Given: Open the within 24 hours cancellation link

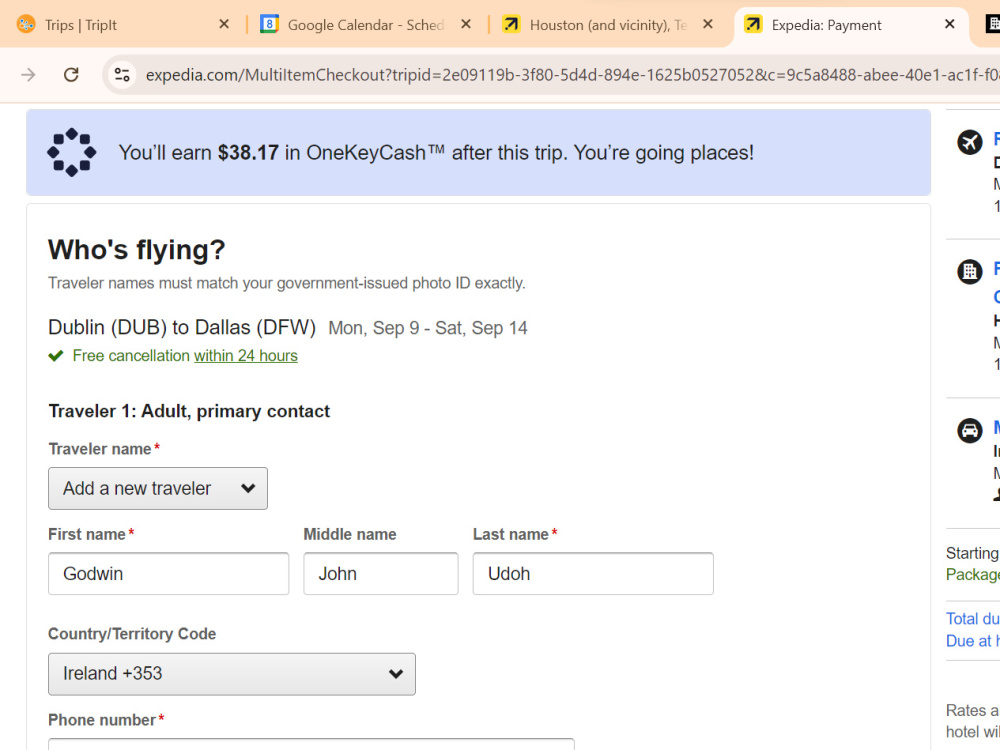Looking at the screenshot, I should 246,356.
